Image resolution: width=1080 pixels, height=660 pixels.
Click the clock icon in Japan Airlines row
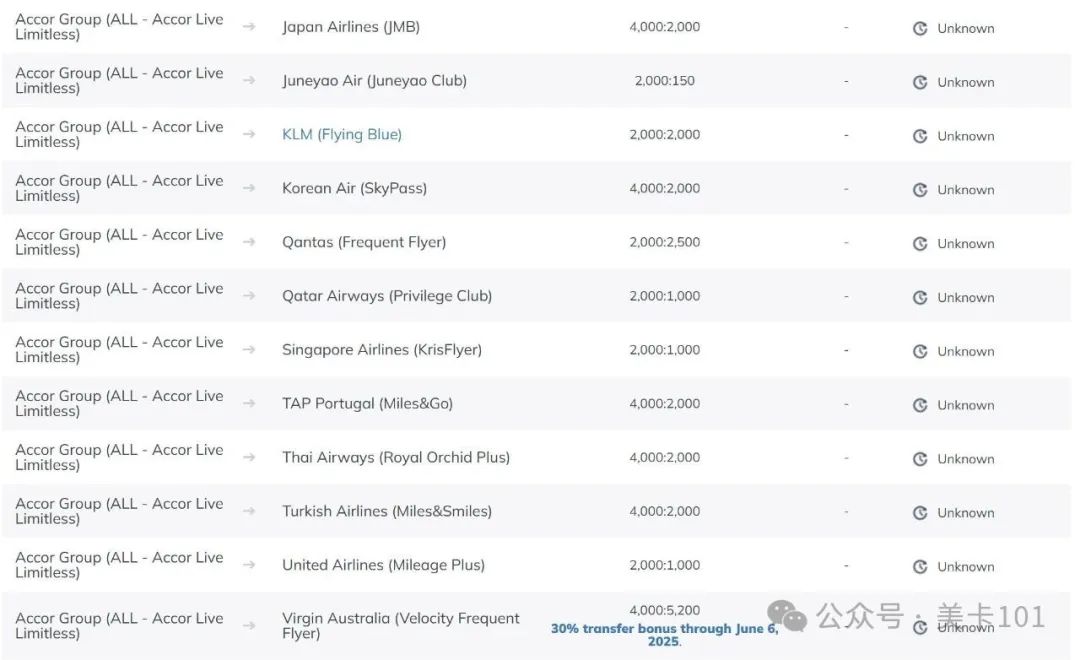[920, 28]
